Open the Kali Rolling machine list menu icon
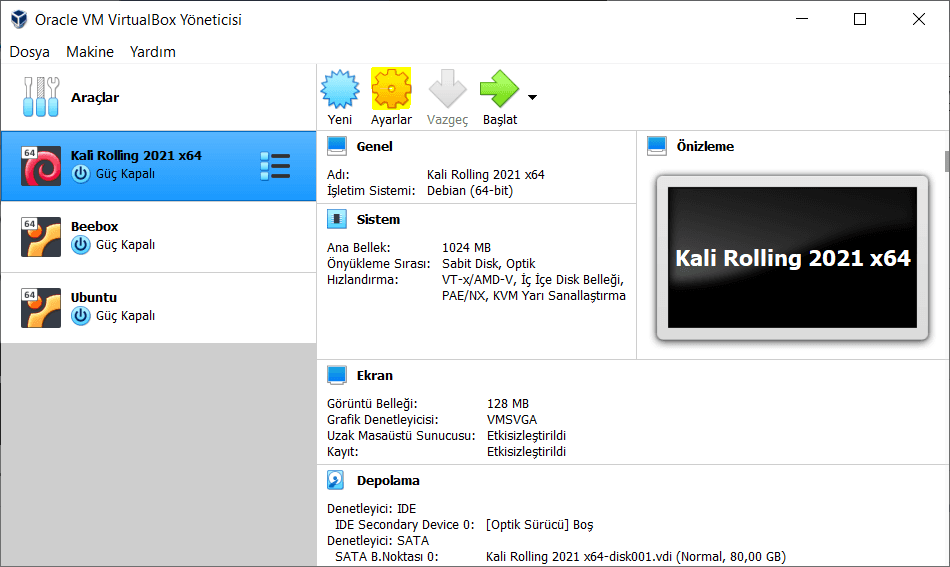This screenshot has width=950, height=567. click(x=274, y=166)
